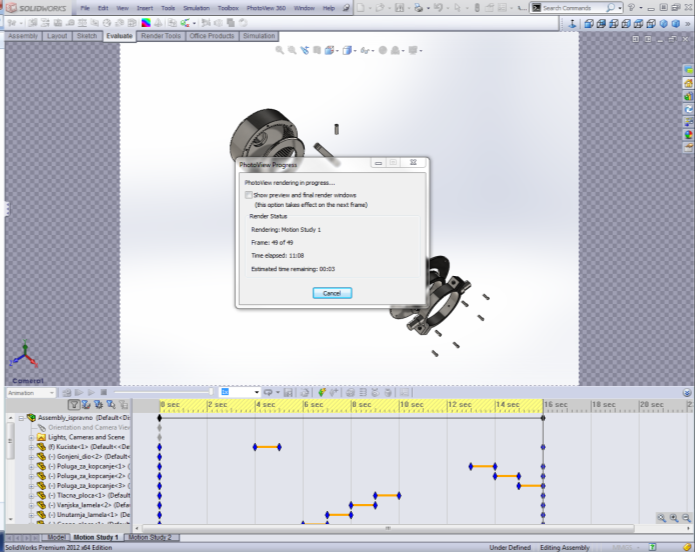Select Poluga_za_kopcanje<3> in the motion tree

(87, 486)
